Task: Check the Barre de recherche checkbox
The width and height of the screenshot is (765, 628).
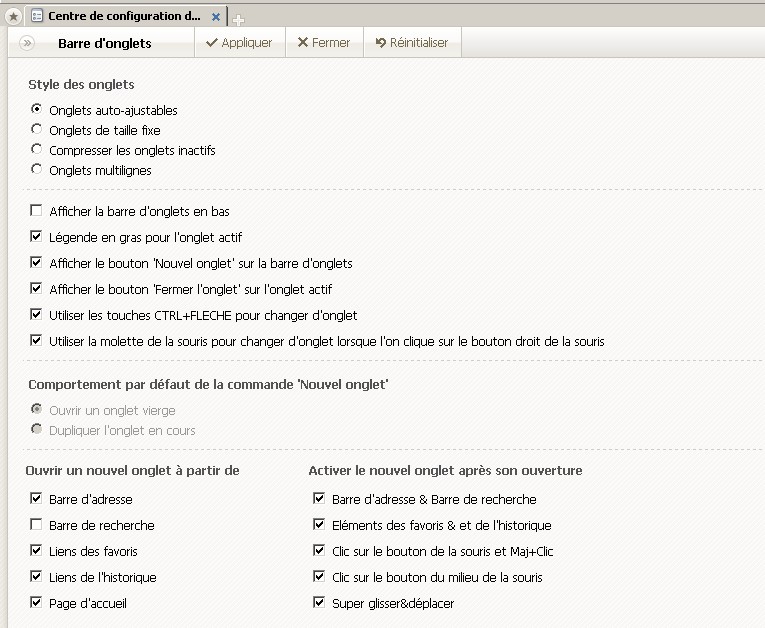Action: 36,524
